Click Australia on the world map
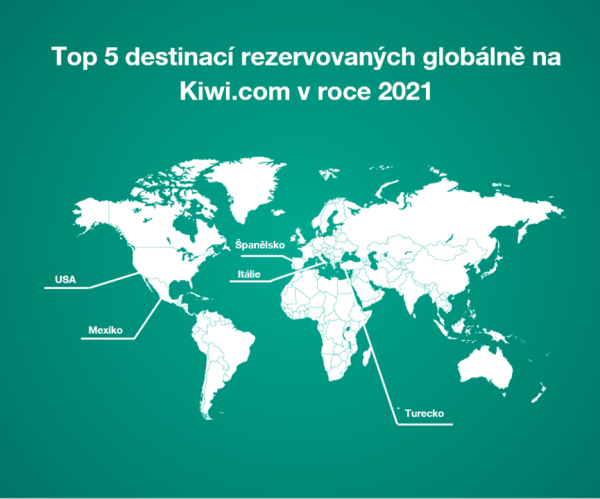This screenshot has height=499, width=600. tap(485, 367)
